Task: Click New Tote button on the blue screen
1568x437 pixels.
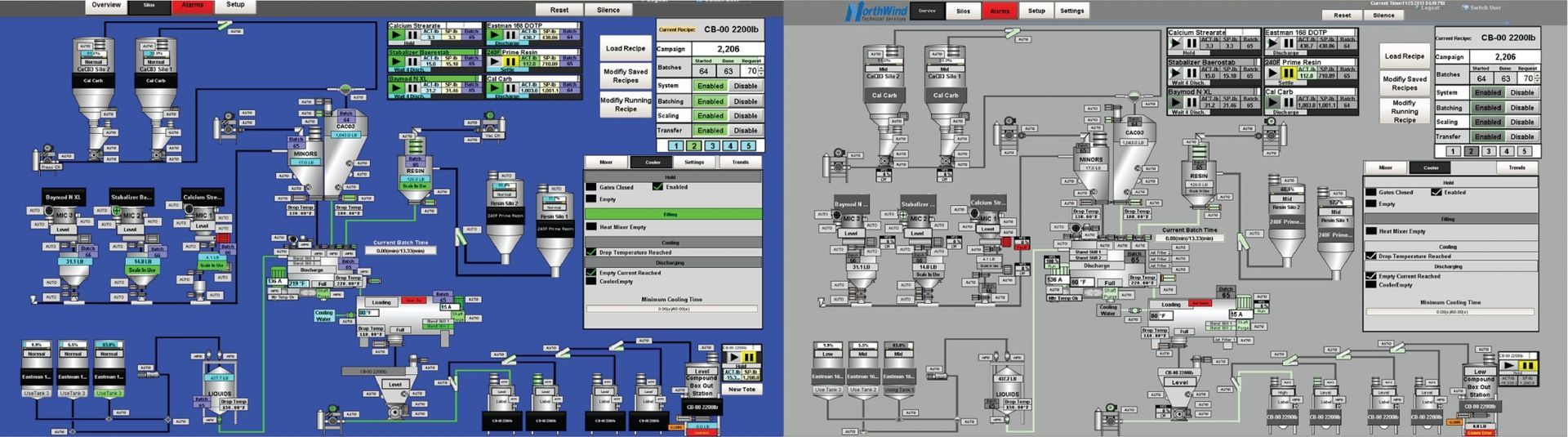Action: coord(742,390)
